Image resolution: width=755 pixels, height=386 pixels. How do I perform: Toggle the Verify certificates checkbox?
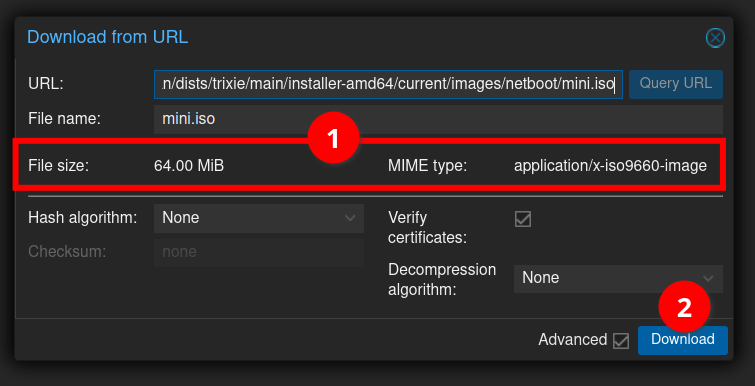(x=523, y=219)
